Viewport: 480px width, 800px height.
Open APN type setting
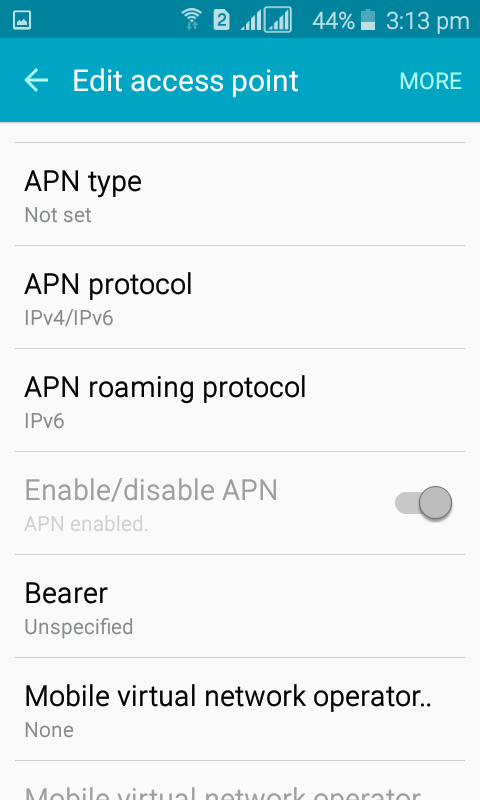(240, 195)
